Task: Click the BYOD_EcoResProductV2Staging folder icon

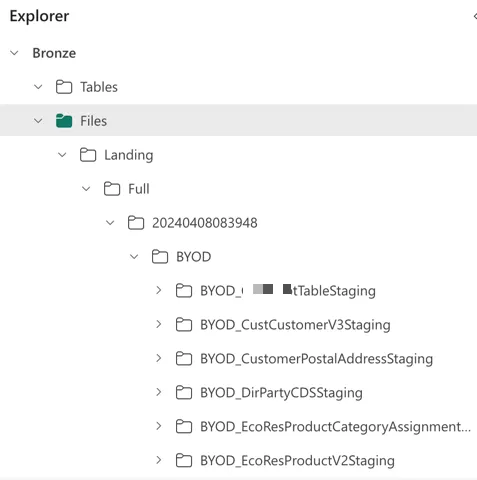Action: click(x=184, y=460)
